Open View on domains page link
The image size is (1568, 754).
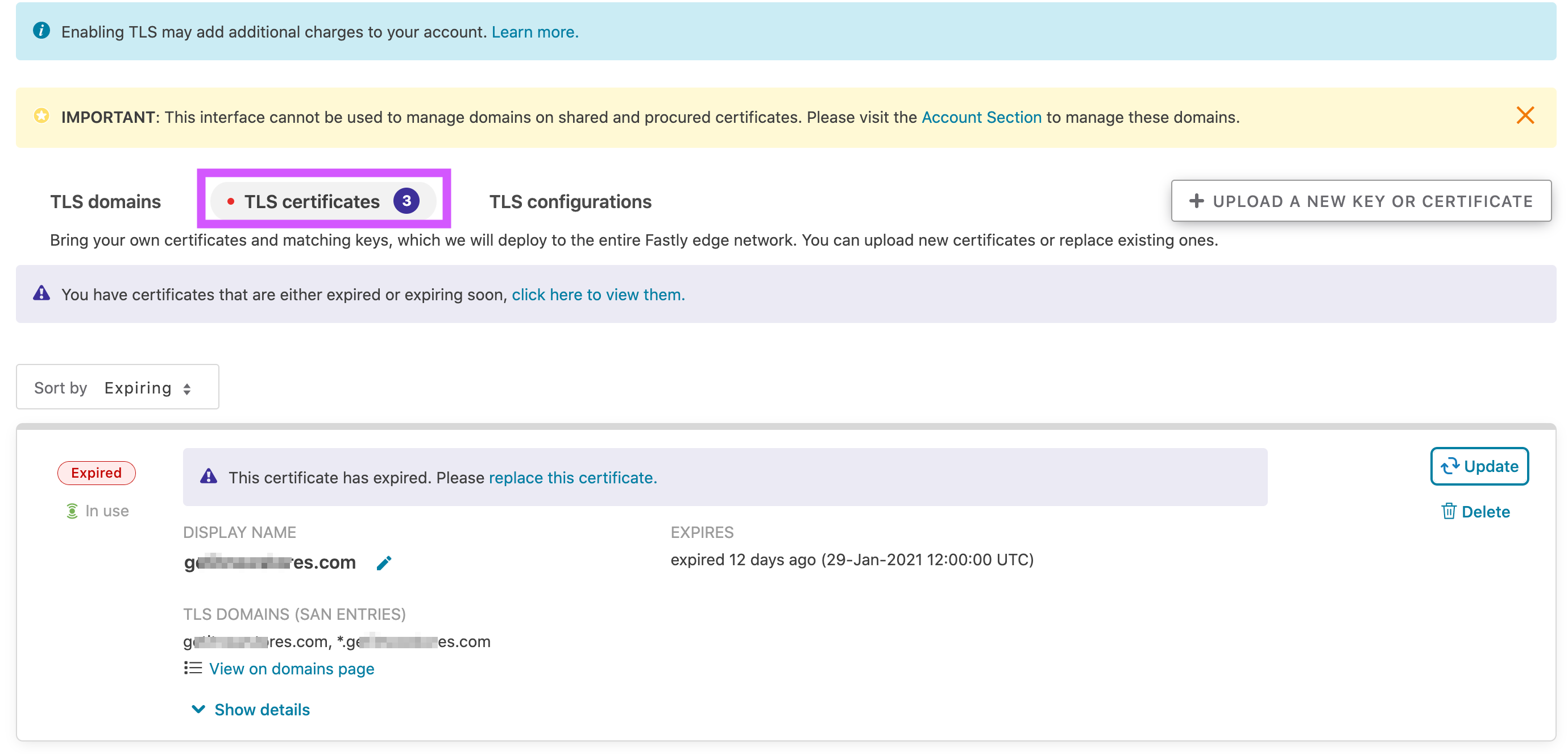coord(291,668)
